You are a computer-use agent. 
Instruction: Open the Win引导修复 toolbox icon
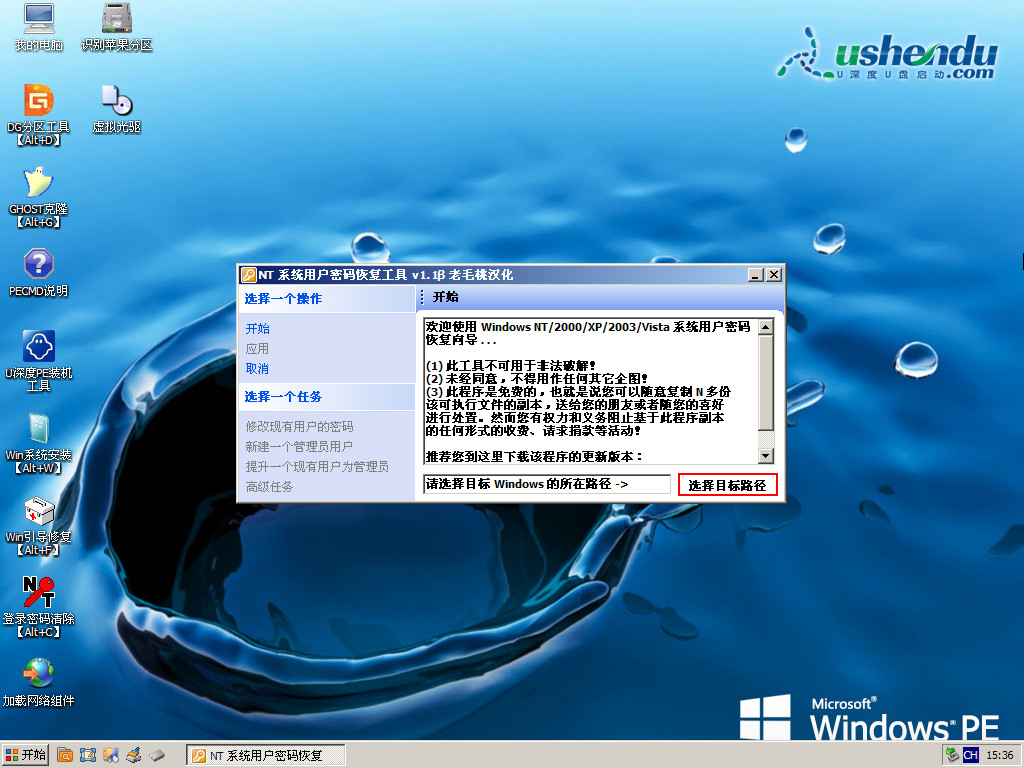39,511
